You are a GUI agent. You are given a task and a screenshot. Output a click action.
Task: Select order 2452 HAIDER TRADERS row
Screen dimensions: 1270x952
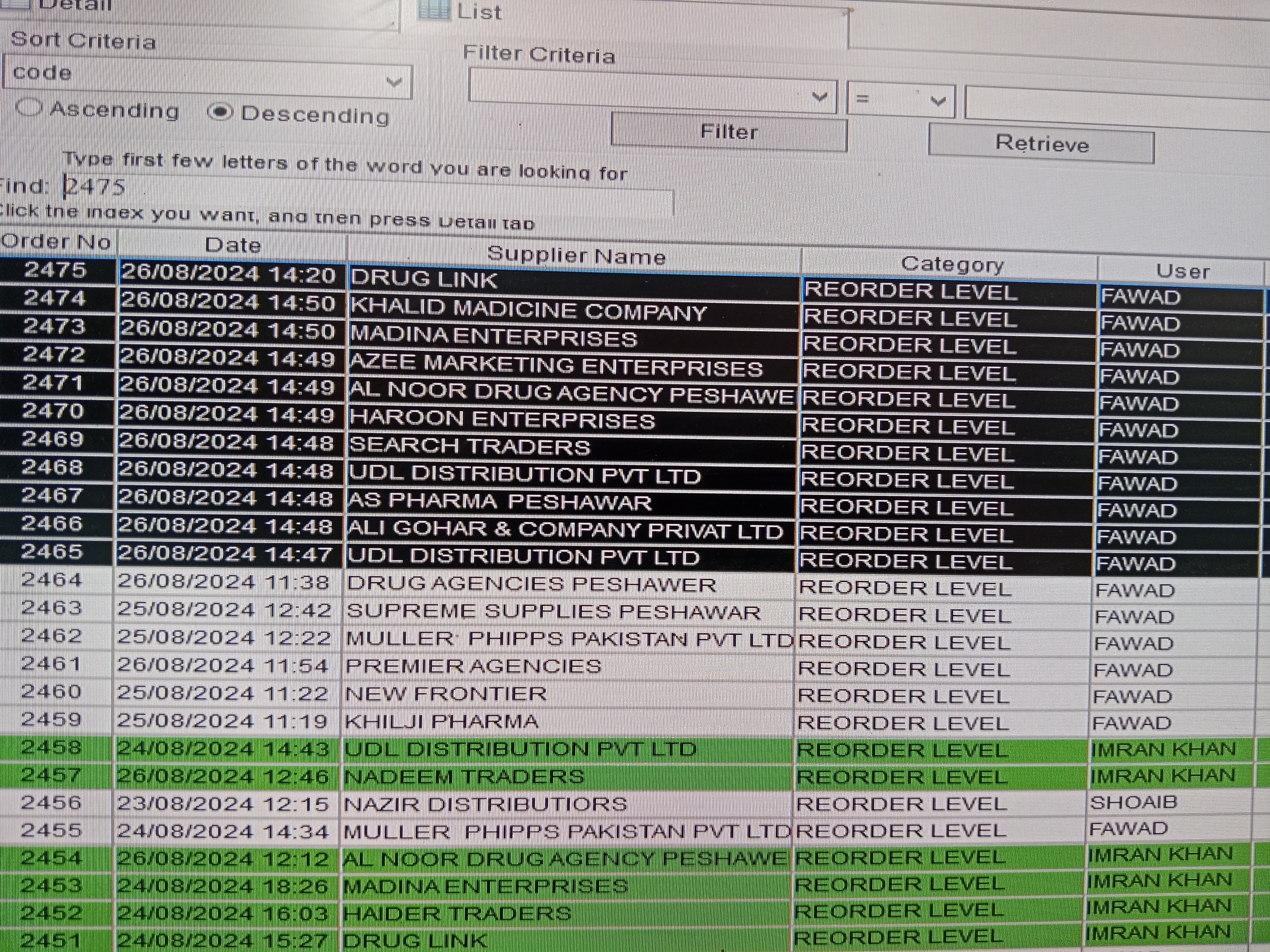coord(456,913)
